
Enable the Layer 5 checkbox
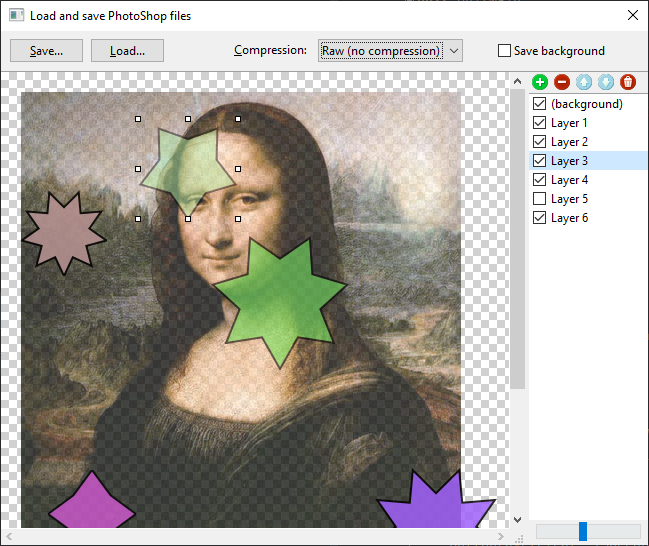pyautogui.click(x=539, y=199)
